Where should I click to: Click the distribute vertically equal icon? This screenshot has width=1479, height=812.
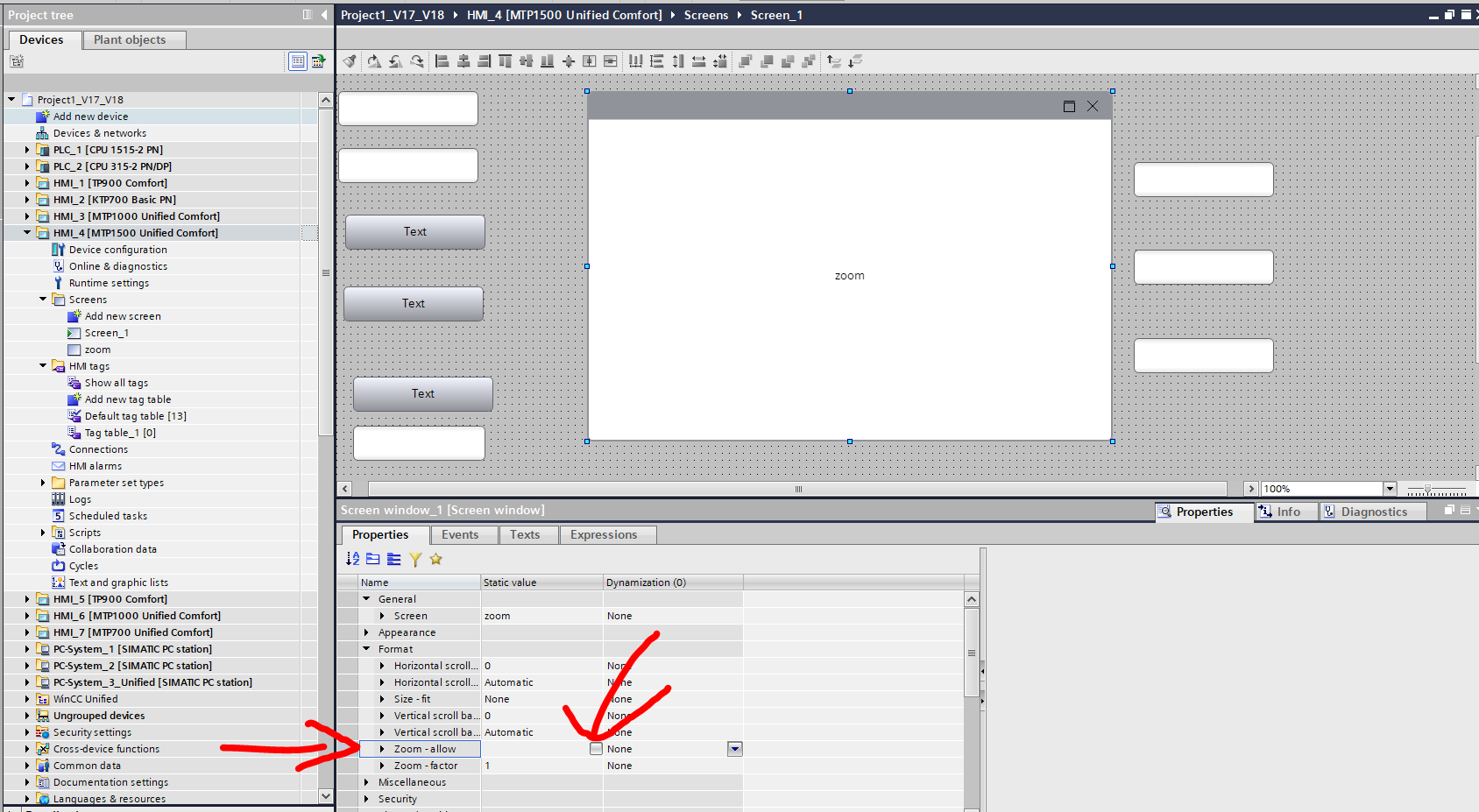tap(657, 61)
